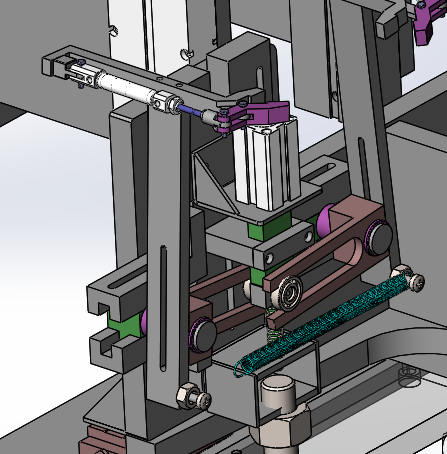Select the green block inside the left slotted bracket
The width and height of the screenshot is (447, 454).
click(x=124, y=326)
